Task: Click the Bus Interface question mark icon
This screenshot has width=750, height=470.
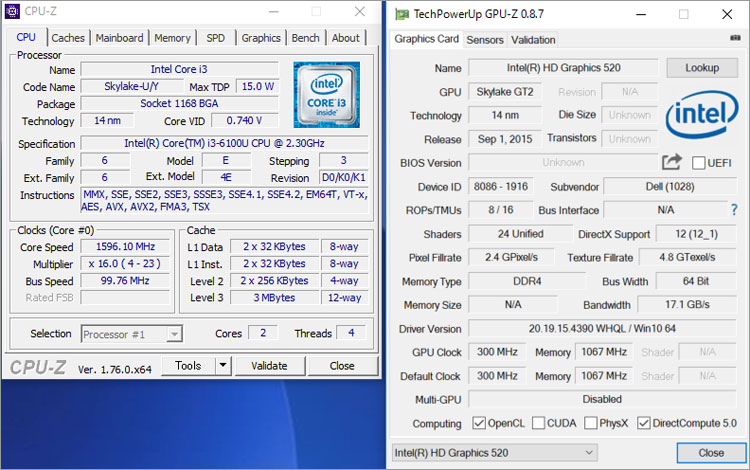Action: point(734,209)
